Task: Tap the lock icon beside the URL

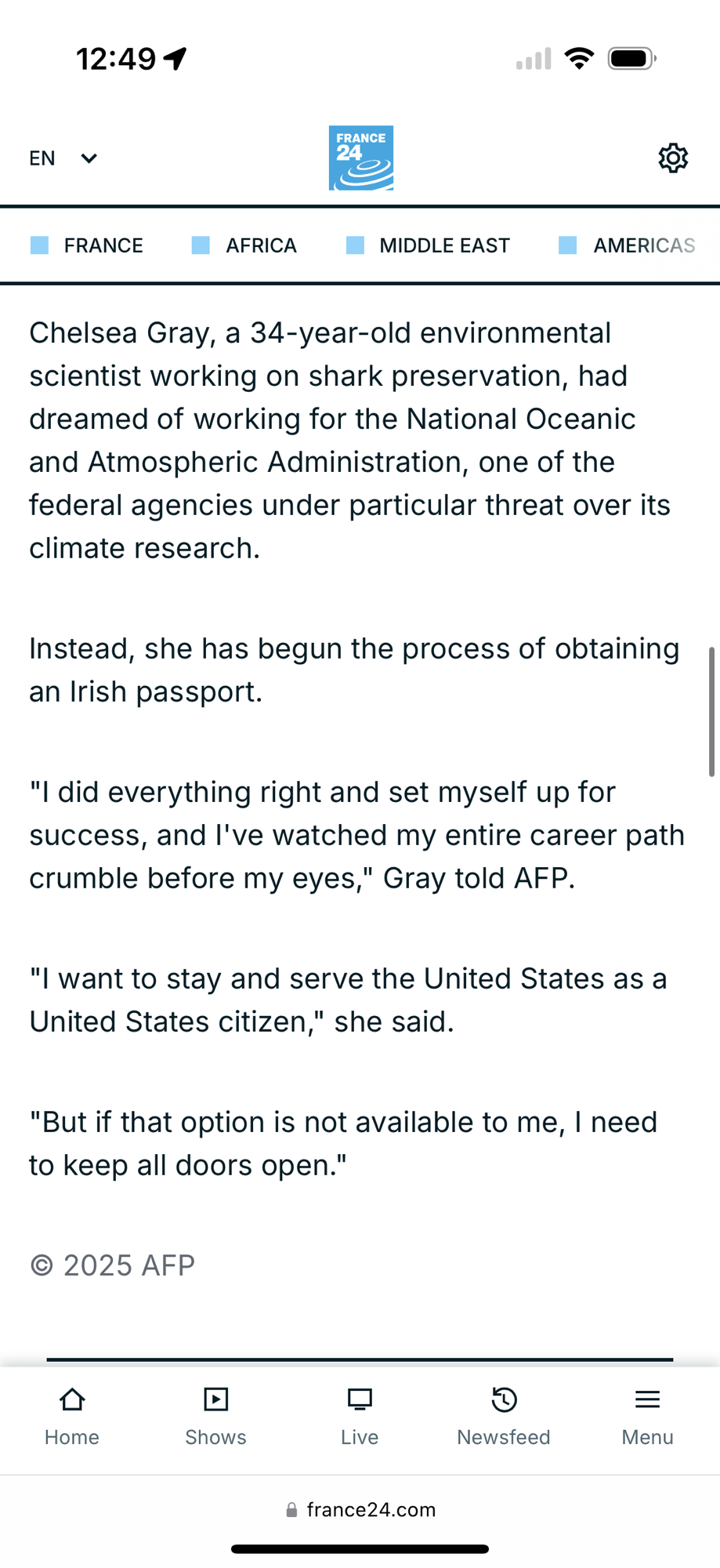Action: (291, 1510)
